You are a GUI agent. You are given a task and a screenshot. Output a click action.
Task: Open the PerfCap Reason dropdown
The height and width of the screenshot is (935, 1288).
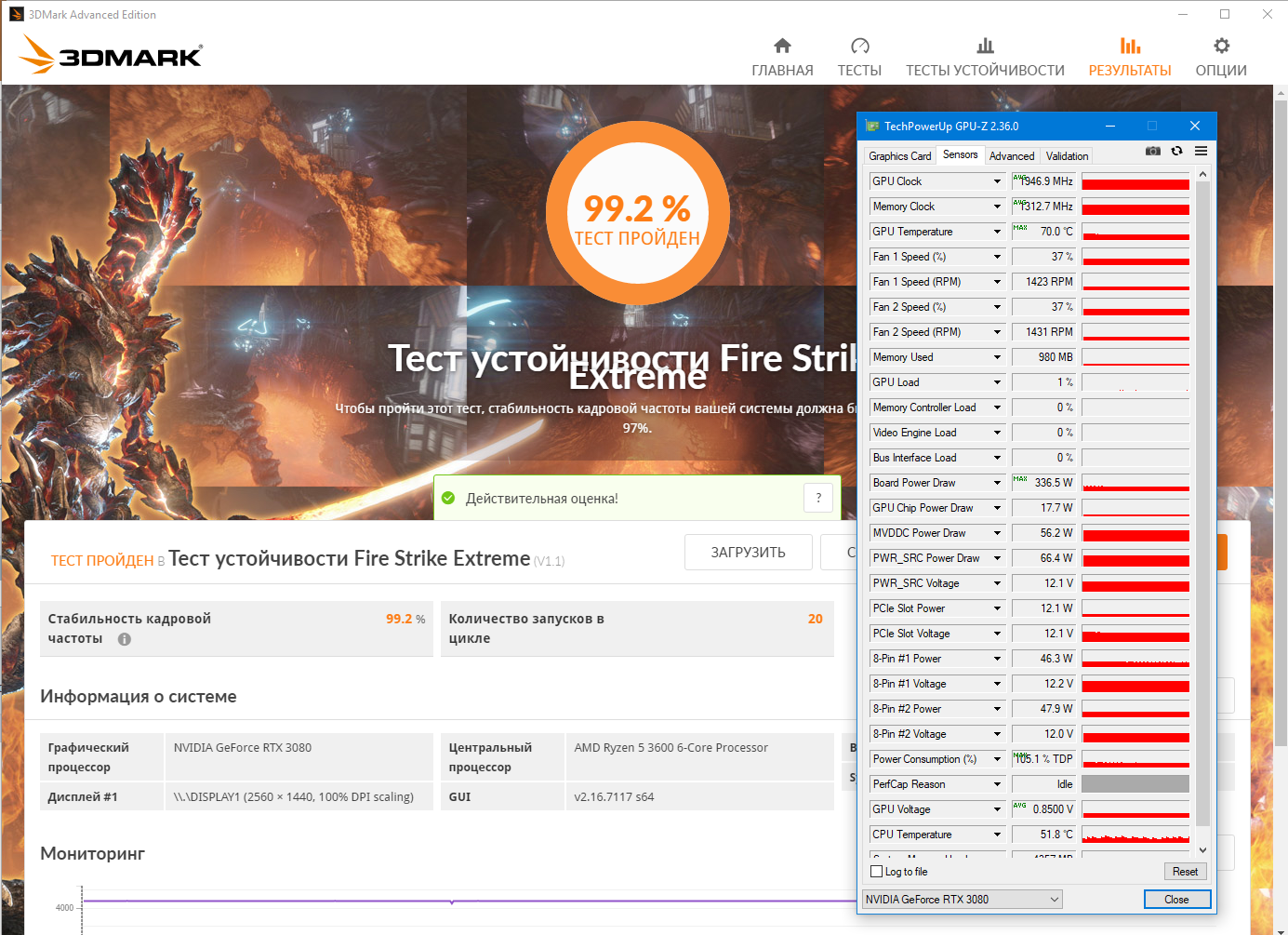coord(997,784)
